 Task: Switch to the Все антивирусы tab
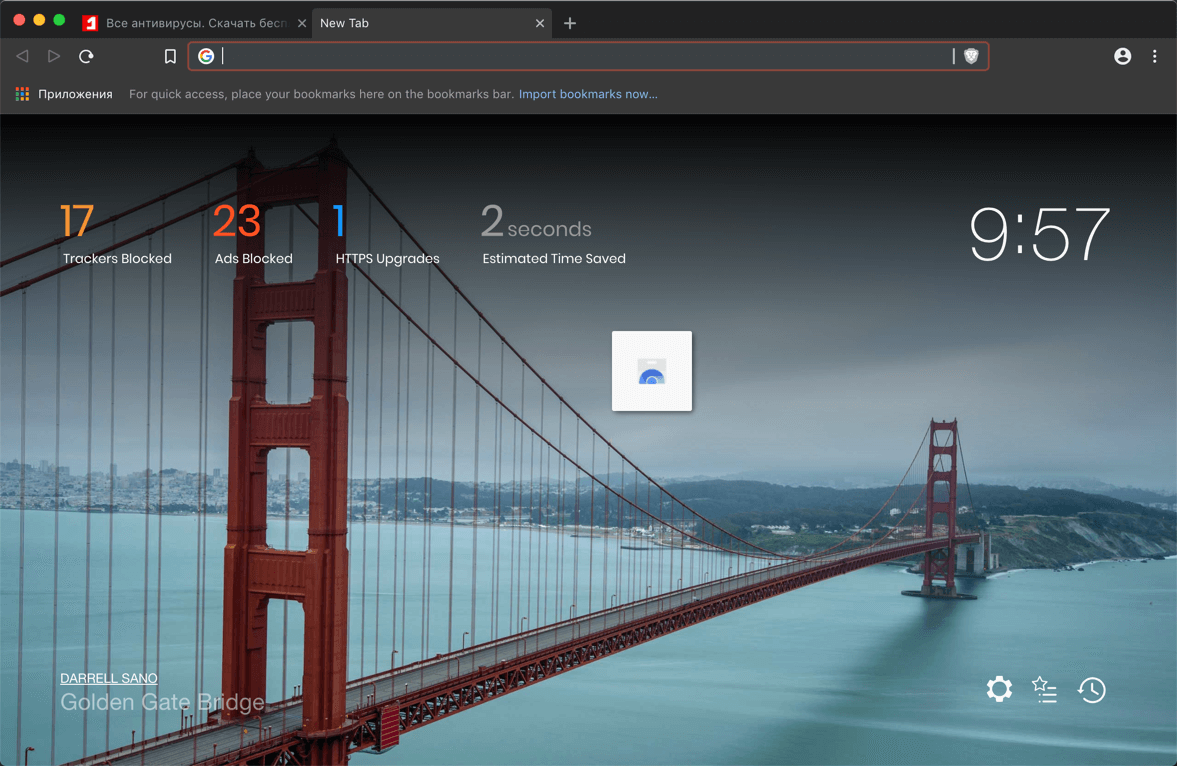(190, 23)
